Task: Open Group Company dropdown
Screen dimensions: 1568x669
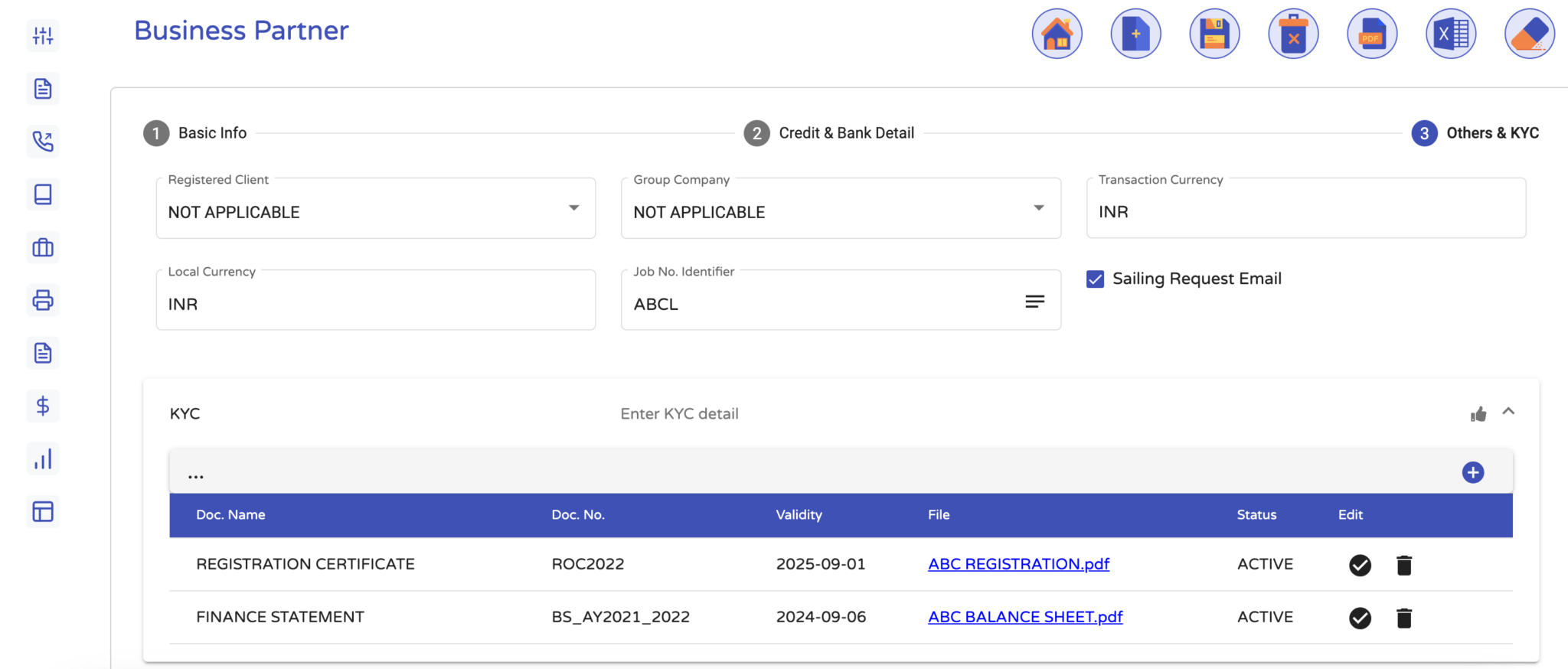Action: click(x=841, y=208)
